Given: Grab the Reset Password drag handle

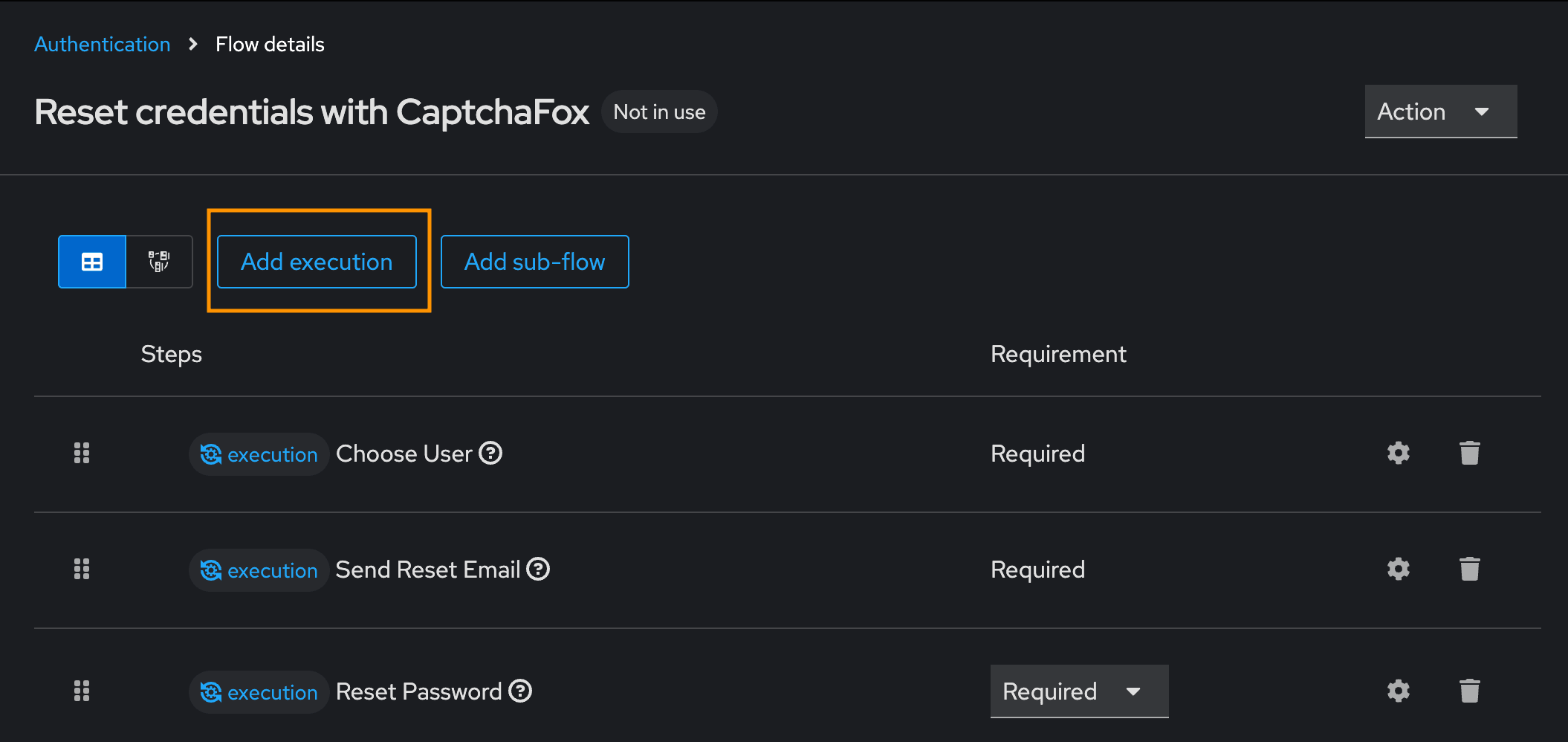Looking at the screenshot, I should tap(82, 691).
